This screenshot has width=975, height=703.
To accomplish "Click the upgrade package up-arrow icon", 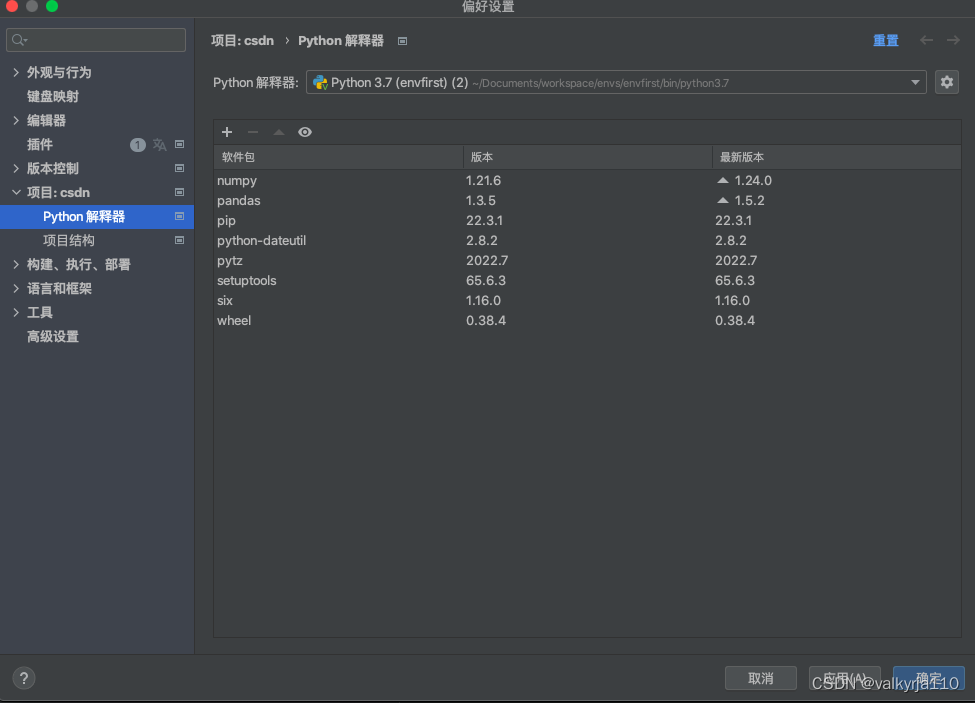I will coord(279,132).
